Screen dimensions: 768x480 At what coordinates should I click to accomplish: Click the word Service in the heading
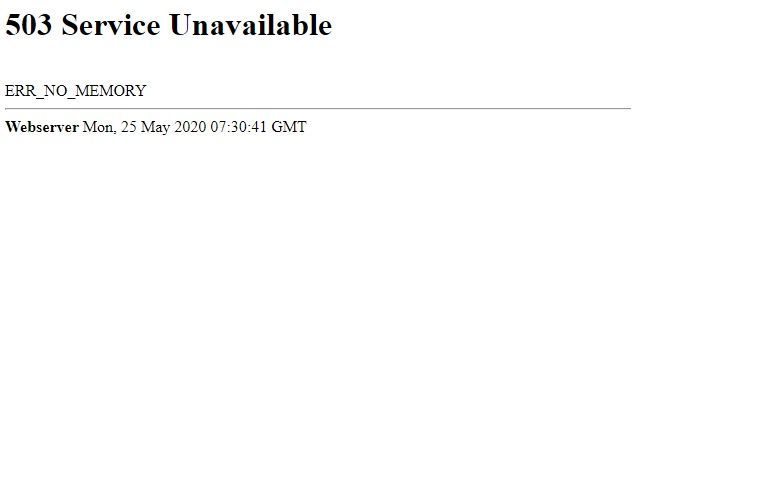tap(111, 25)
